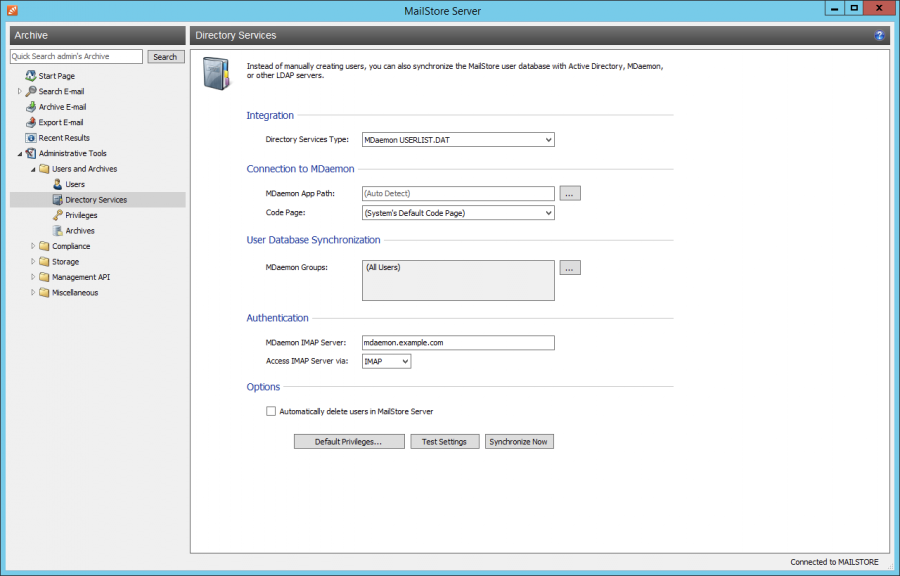Click the Quick Search input field

click(x=75, y=56)
